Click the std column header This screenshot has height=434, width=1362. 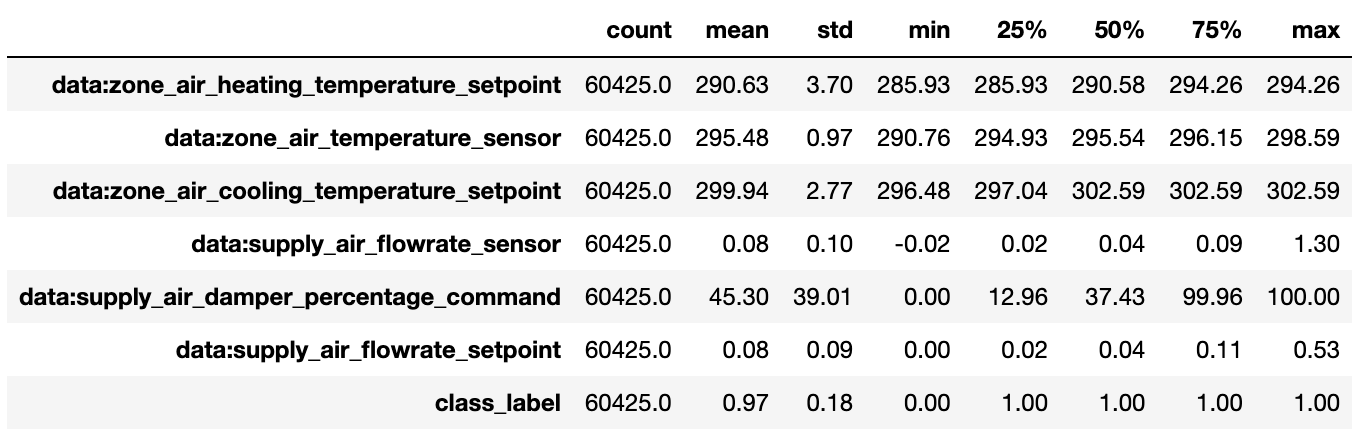point(834,31)
